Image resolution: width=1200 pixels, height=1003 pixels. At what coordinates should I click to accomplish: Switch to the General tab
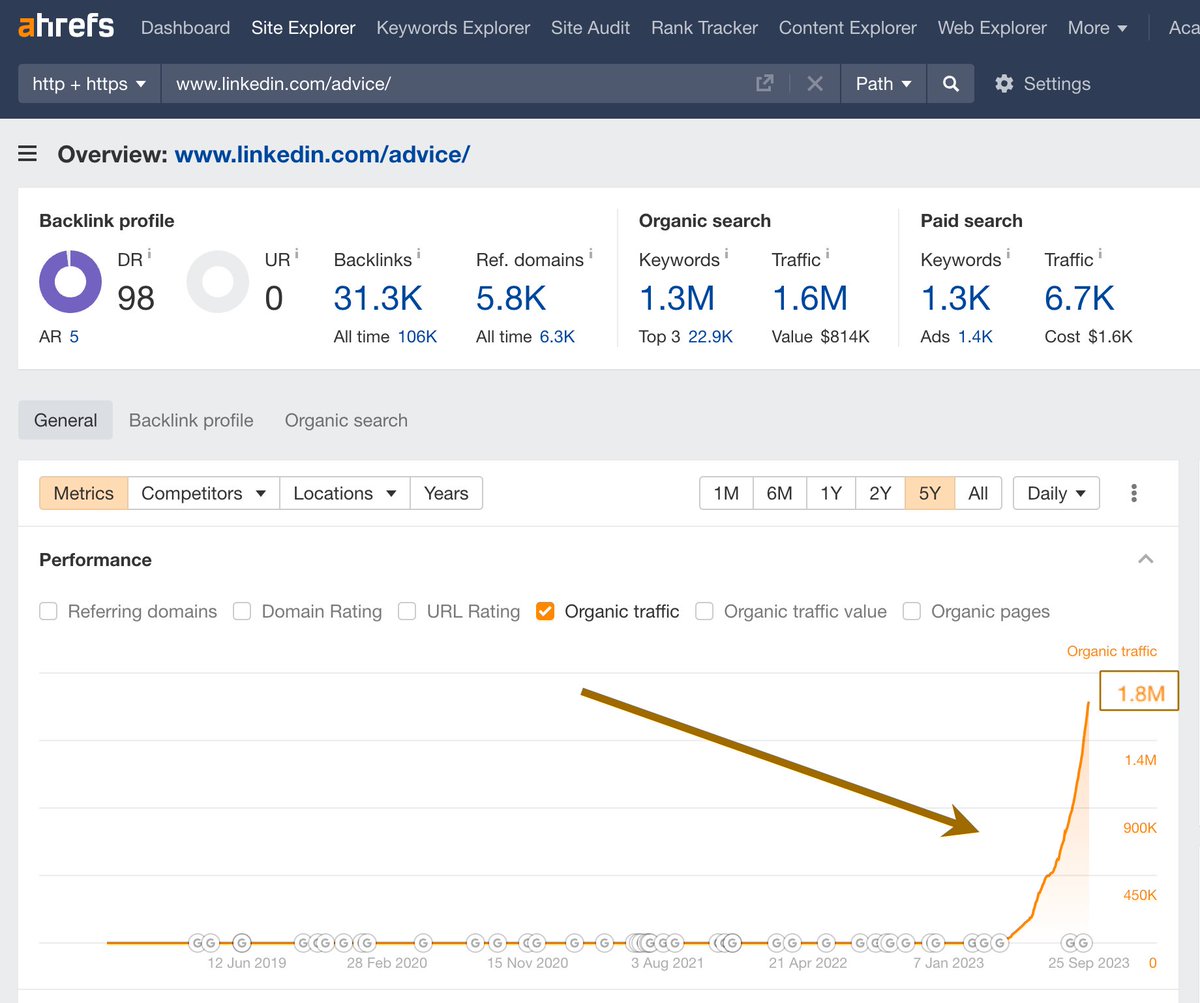(x=66, y=421)
